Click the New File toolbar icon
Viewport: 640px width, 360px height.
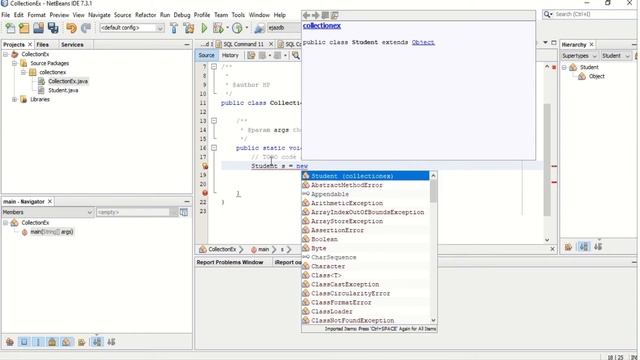coord(10,28)
